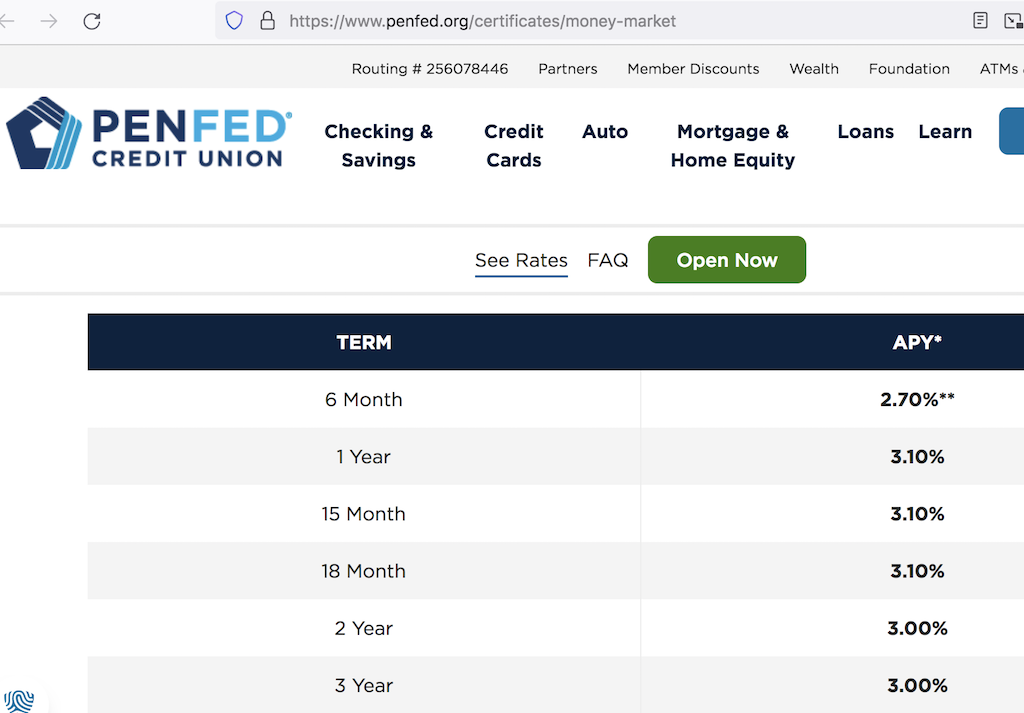Image resolution: width=1024 pixels, height=713 pixels.
Task: Click the Open Now button
Action: [726, 259]
